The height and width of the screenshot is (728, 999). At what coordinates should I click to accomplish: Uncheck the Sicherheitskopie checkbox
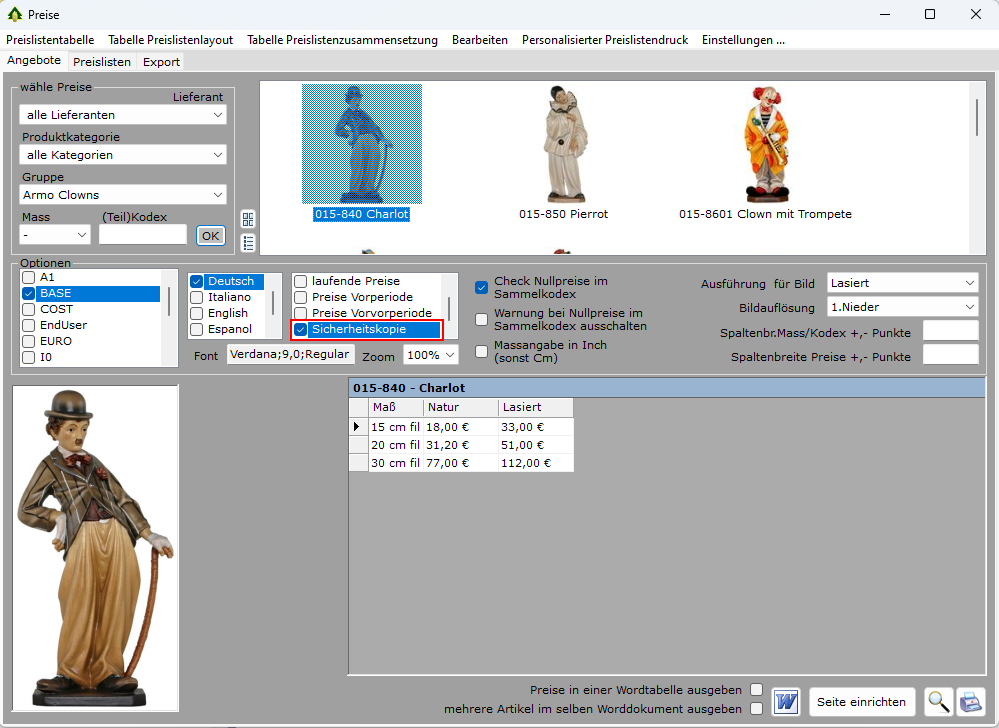coord(301,330)
